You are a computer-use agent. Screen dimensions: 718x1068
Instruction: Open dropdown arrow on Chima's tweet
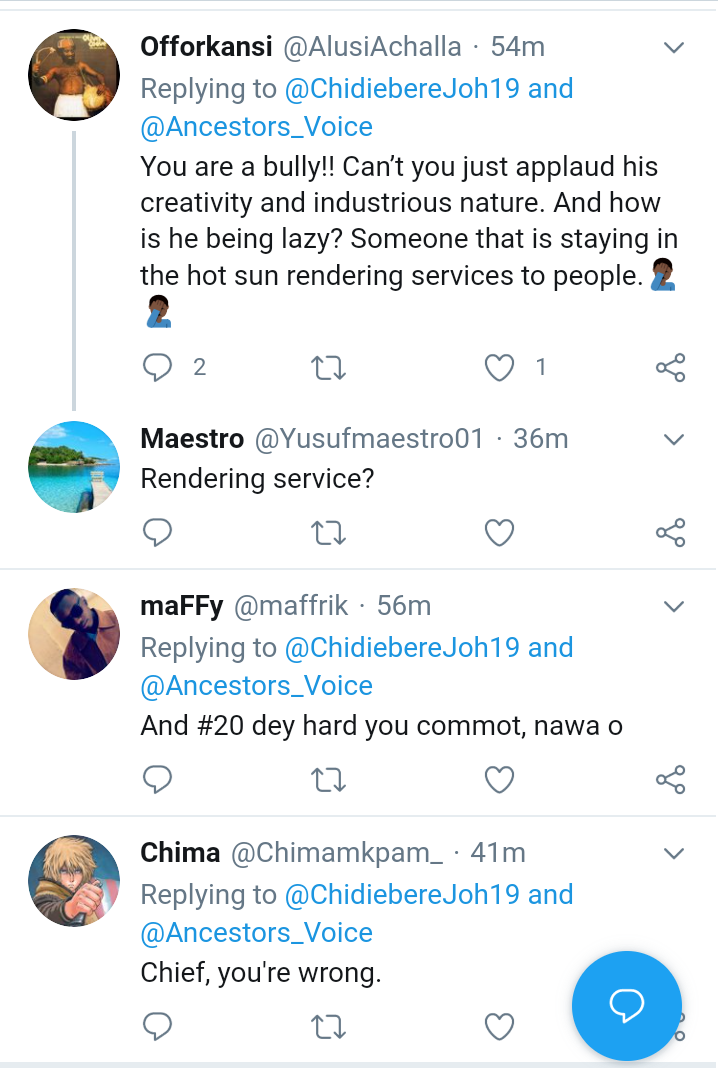click(x=674, y=853)
